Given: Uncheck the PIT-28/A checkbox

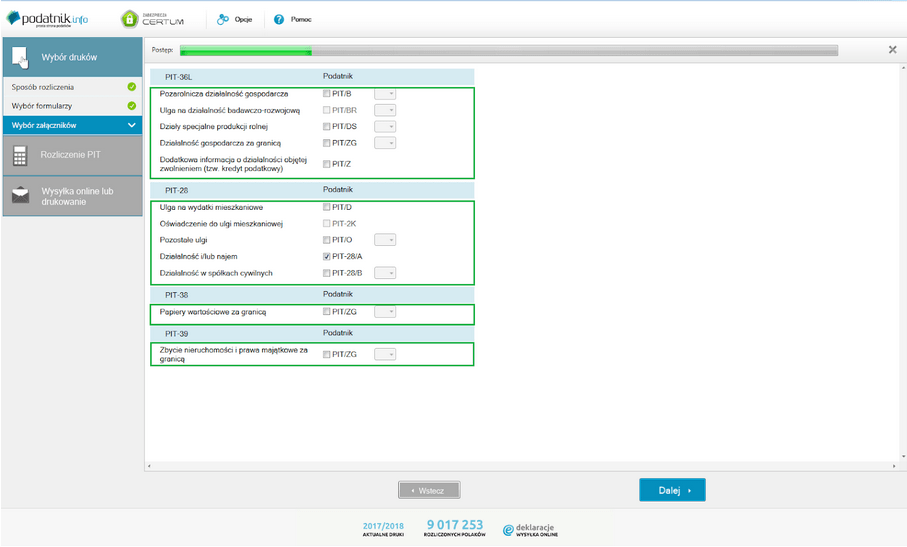Looking at the screenshot, I should (x=327, y=257).
